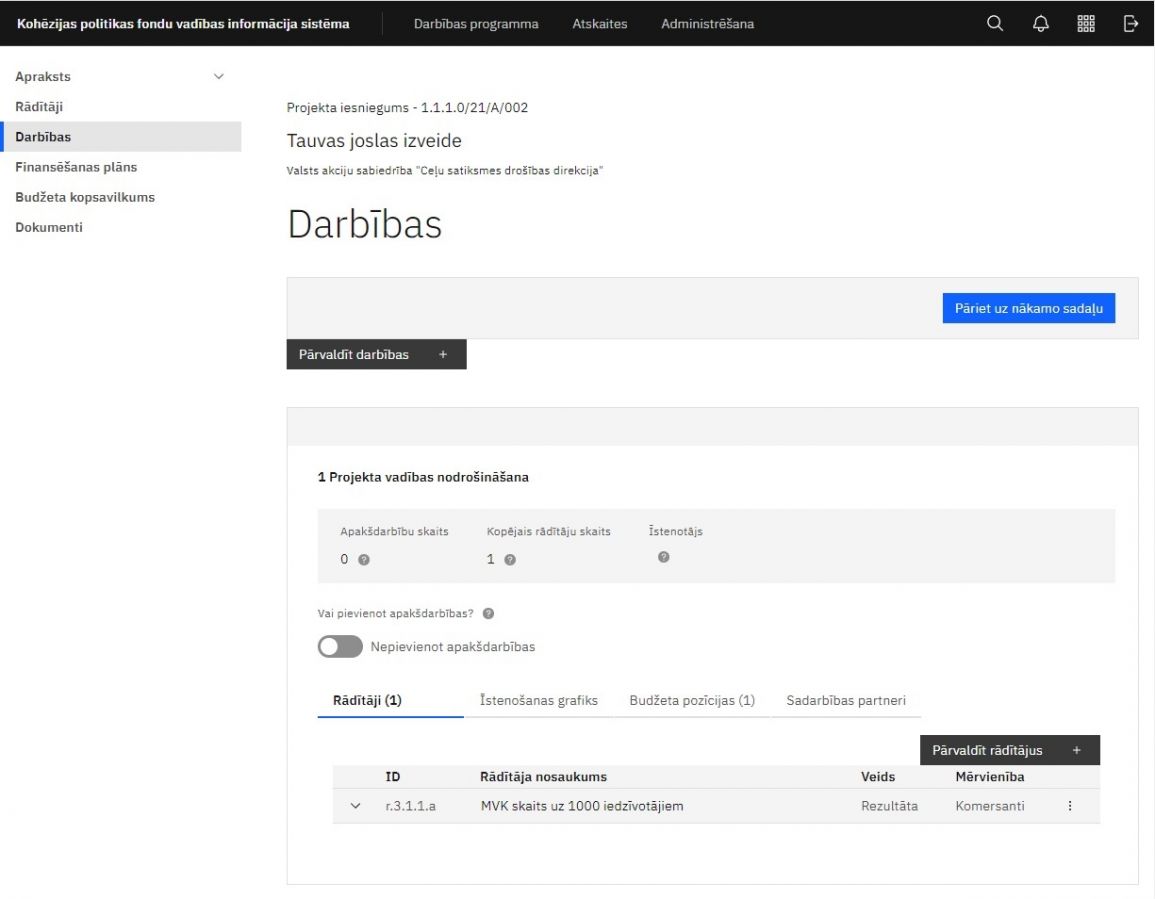1155x899 pixels.
Task: Expand the r.3.1.1.a indicator row
Action: tap(355, 806)
